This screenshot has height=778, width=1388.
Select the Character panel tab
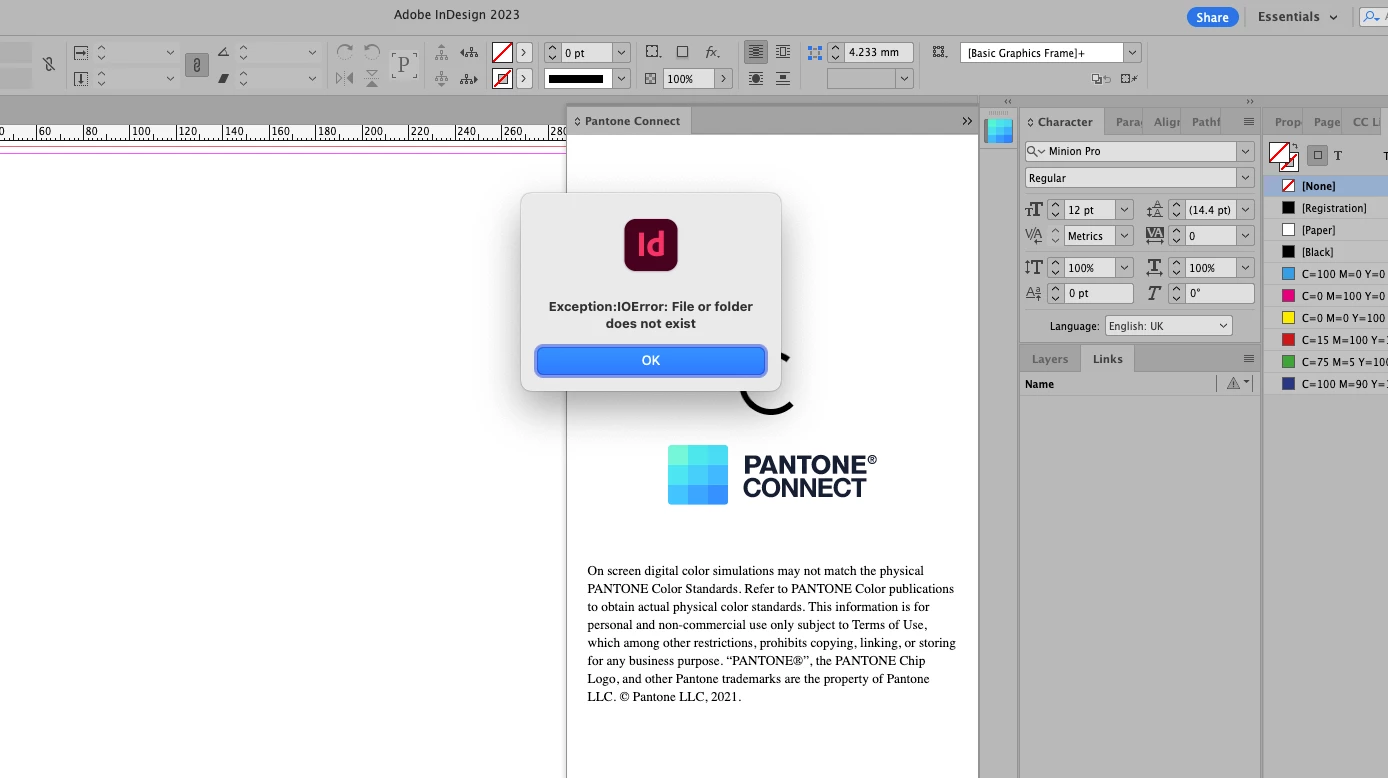(x=1064, y=122)
